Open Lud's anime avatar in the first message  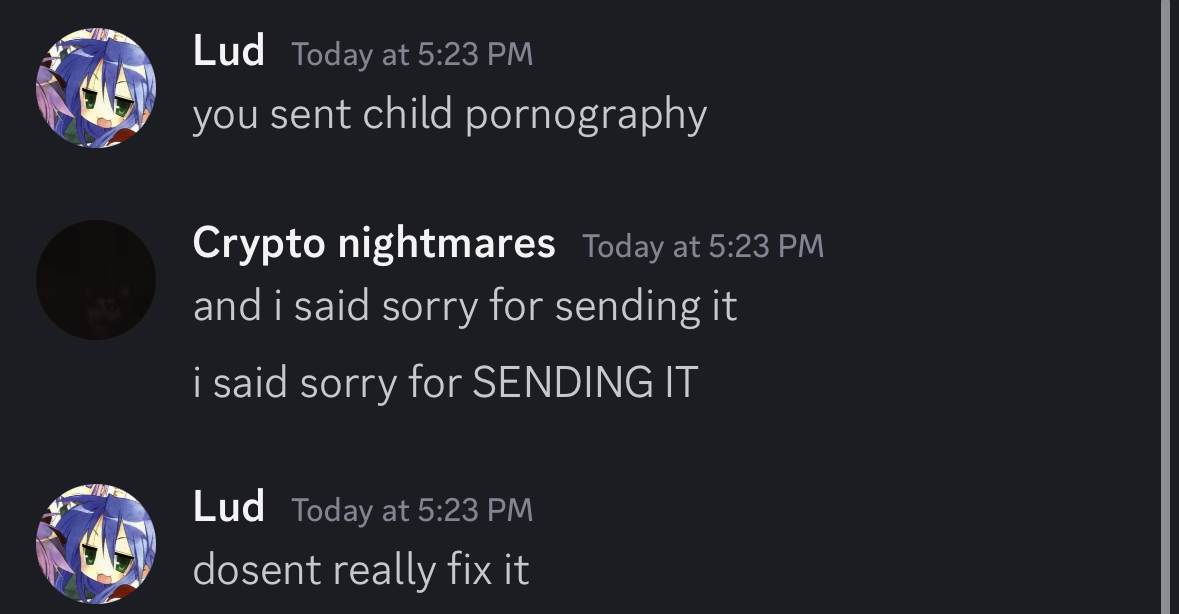click(x=96, y=88)
